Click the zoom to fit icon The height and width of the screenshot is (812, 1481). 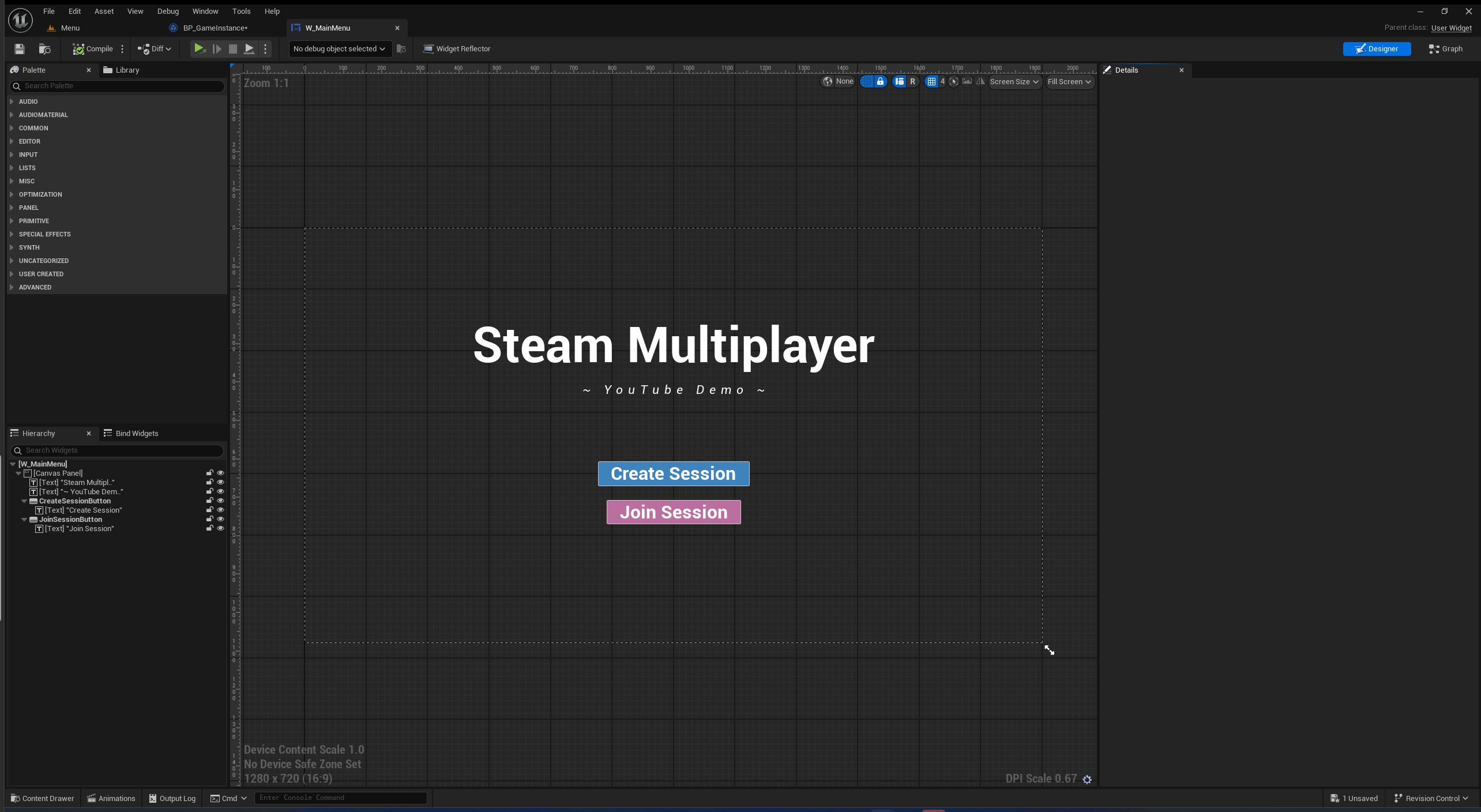coord(954,81)
